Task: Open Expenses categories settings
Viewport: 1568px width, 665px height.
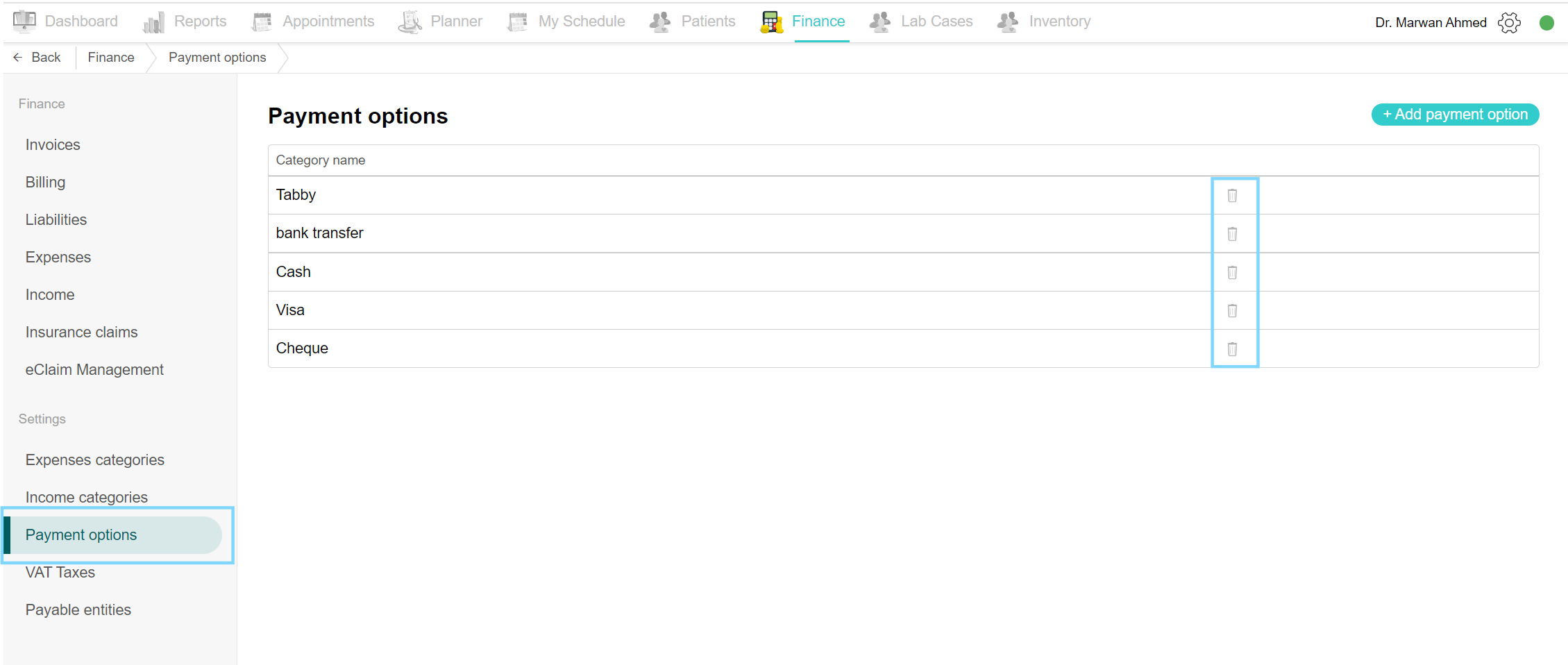Action: 95,460
